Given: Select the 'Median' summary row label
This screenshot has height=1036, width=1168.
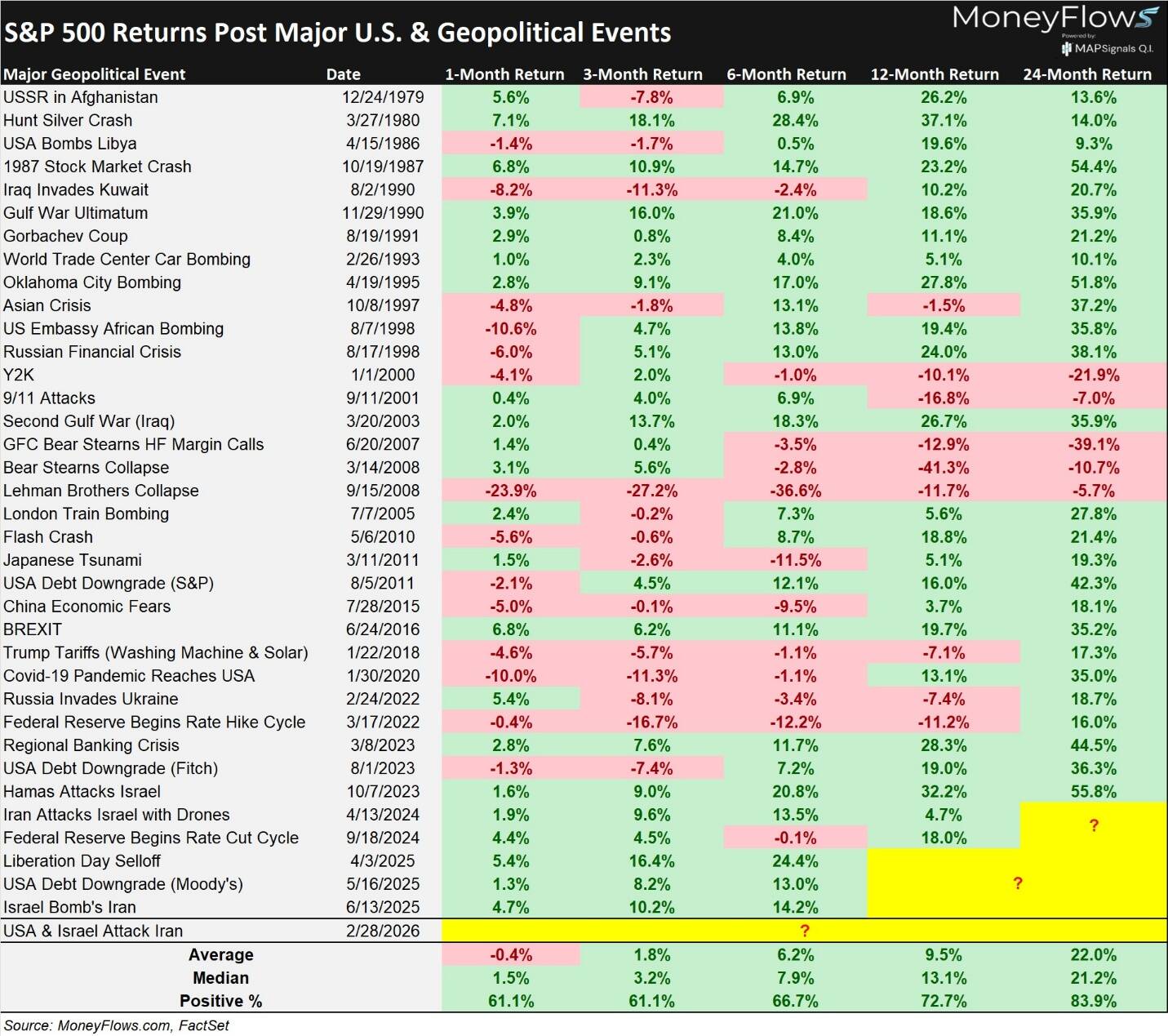Looking at the screenshot, I should pos(220,978).
